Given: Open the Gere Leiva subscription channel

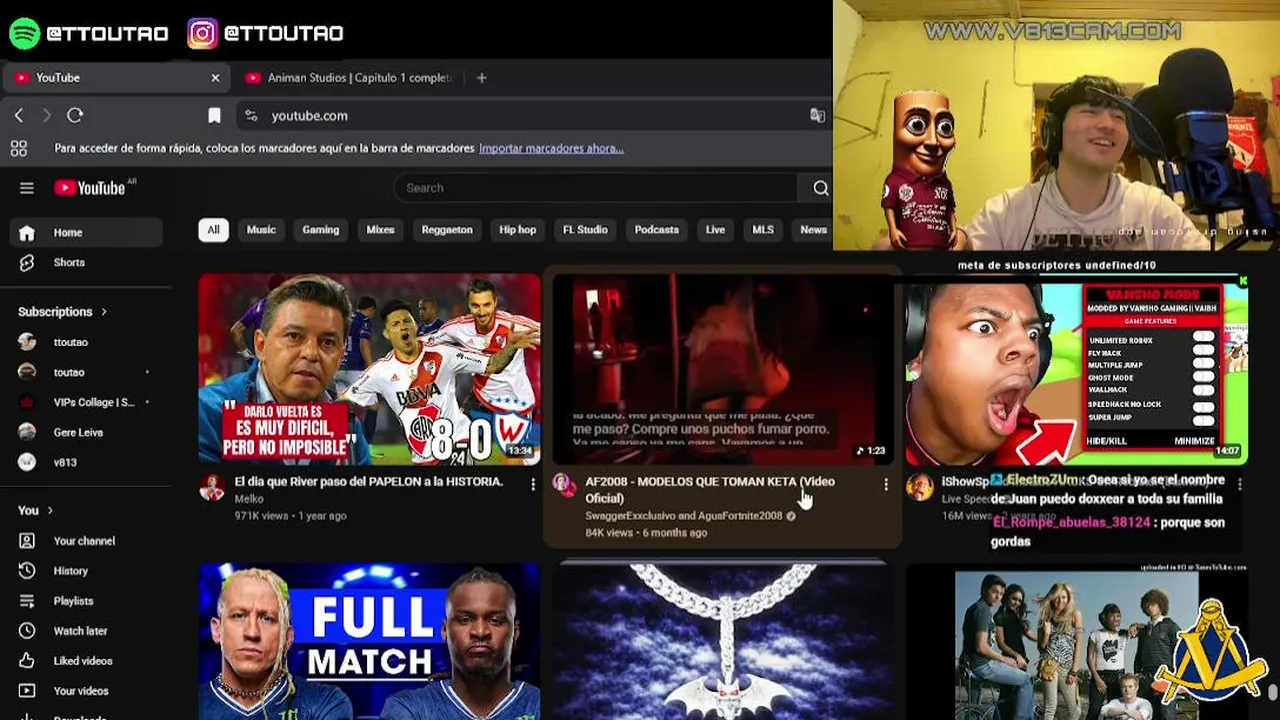Looking at the screenshot, I should point(86,433).
